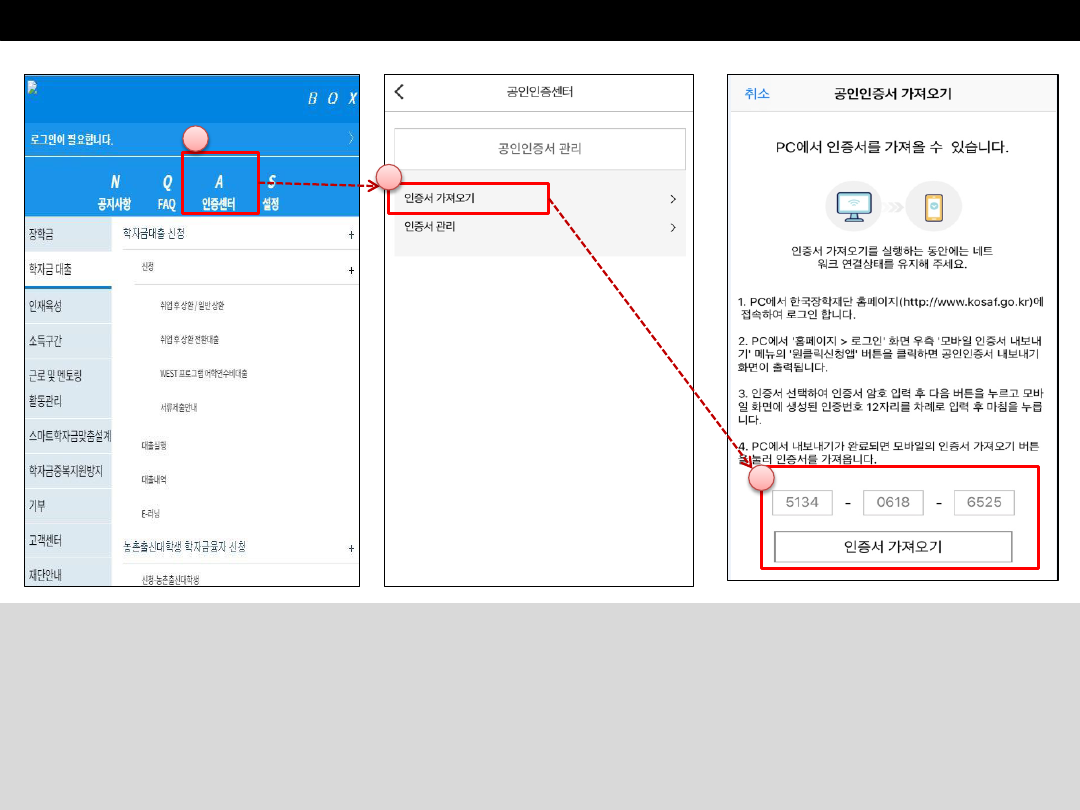Click the code field showing 6525
This screenshot has height=810, width=1080.
[x=984, y=502]
